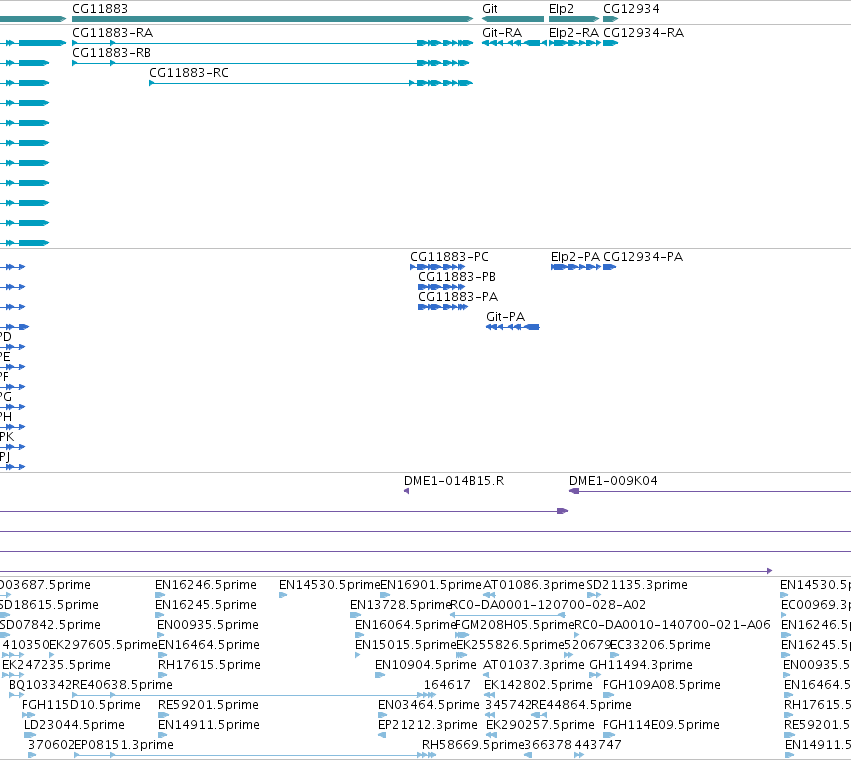Select the FGM208H05.5prime EST label
Image resolution: width=851 pixels, height=760 pixels.
[x=514, y=625]
